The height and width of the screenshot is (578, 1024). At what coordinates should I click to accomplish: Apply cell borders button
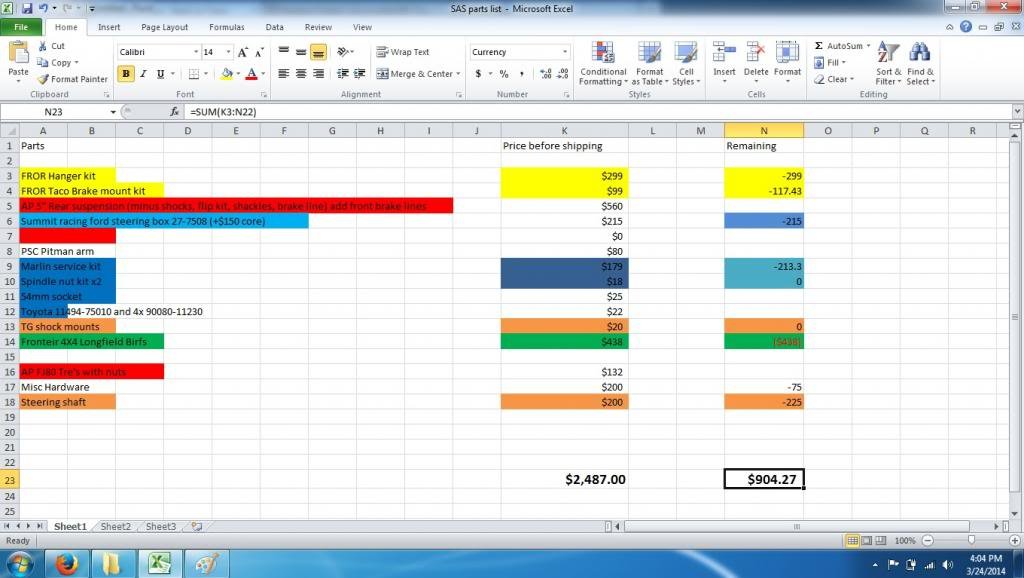pos(193,74)
